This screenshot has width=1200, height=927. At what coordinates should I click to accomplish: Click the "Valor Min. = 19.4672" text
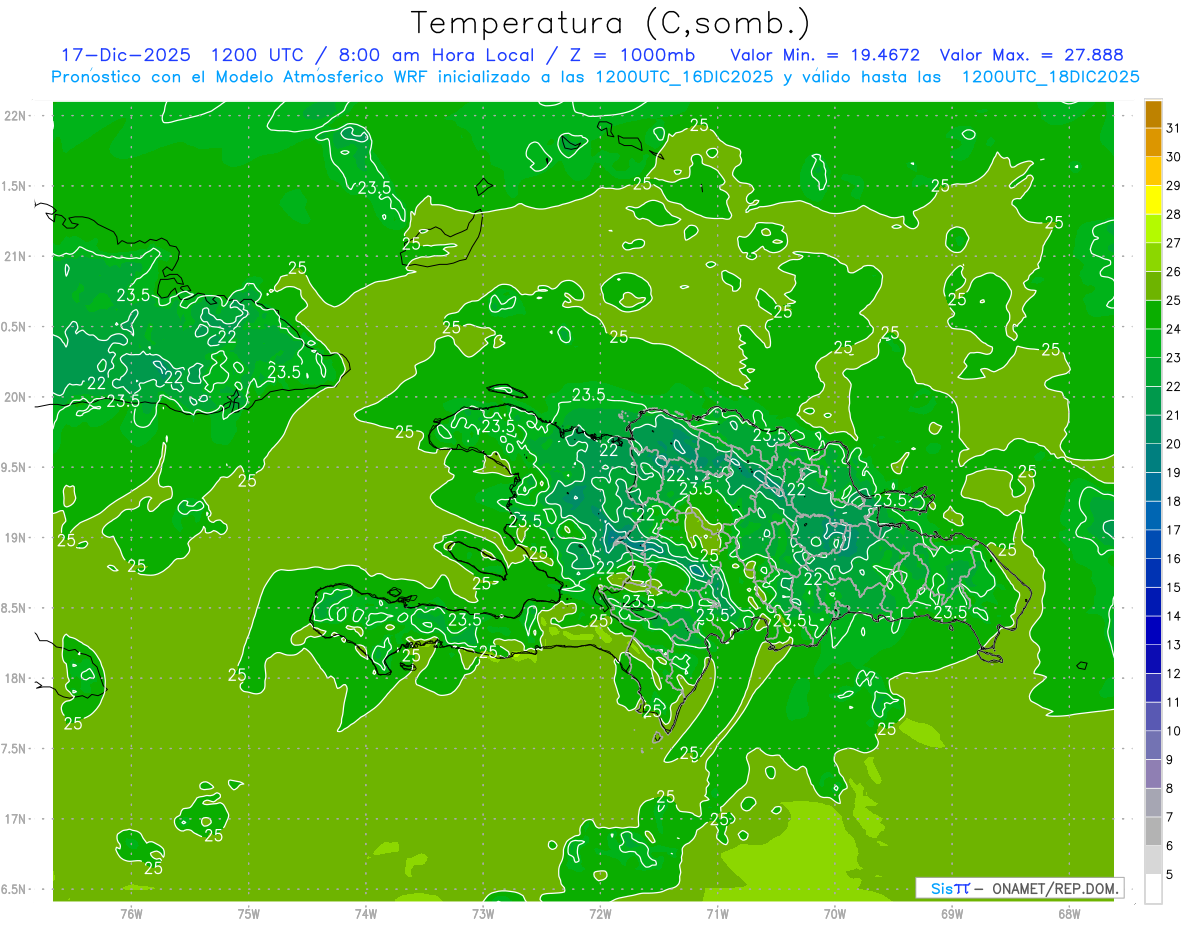[825, 55]
